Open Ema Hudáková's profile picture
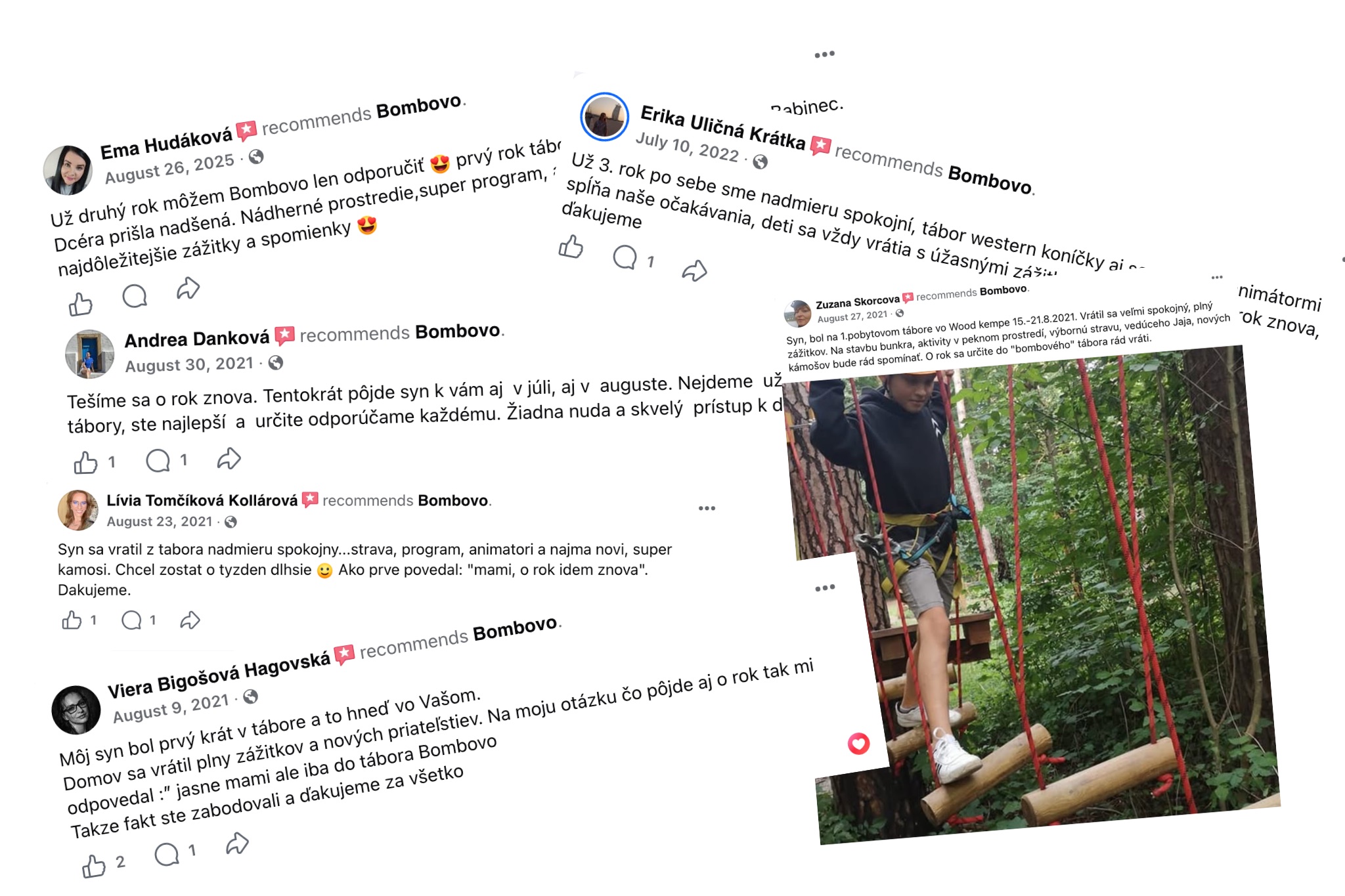 pos(68,170)
